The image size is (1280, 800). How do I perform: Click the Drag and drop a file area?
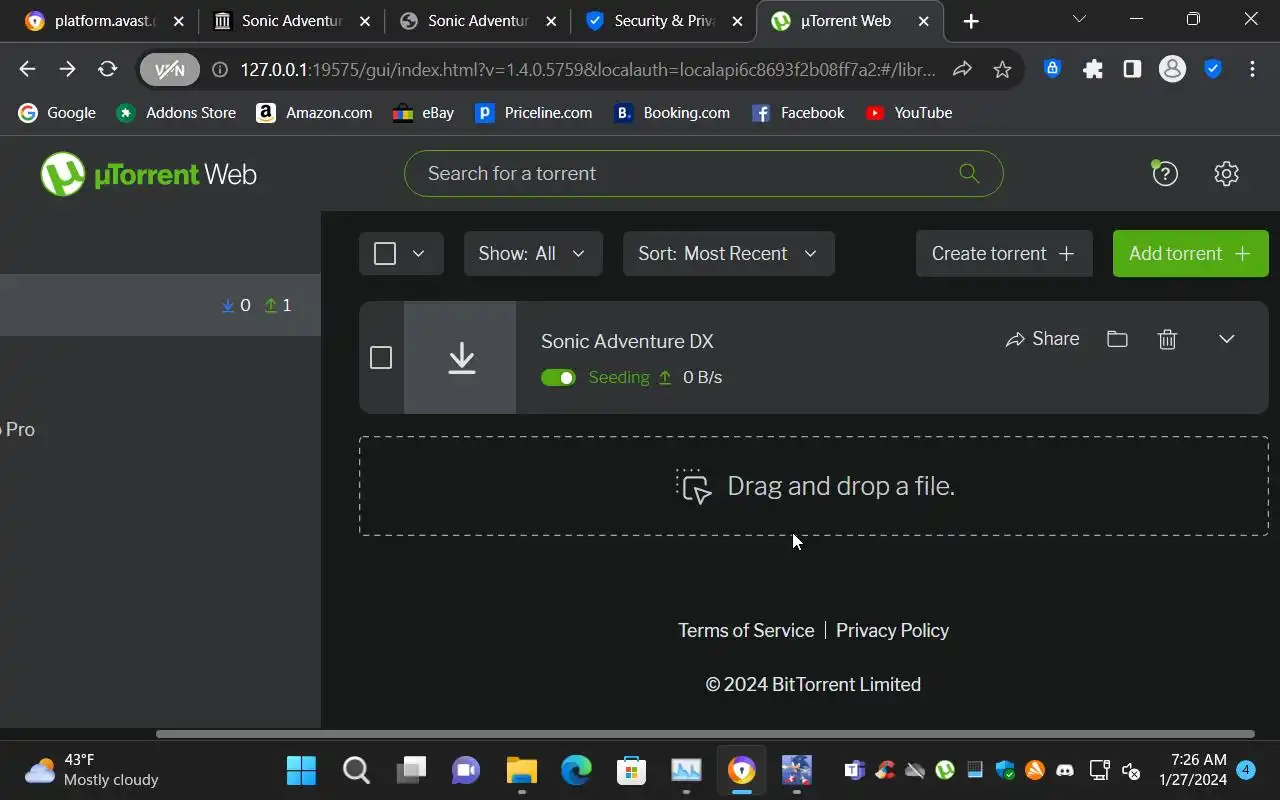coord(814,486)
